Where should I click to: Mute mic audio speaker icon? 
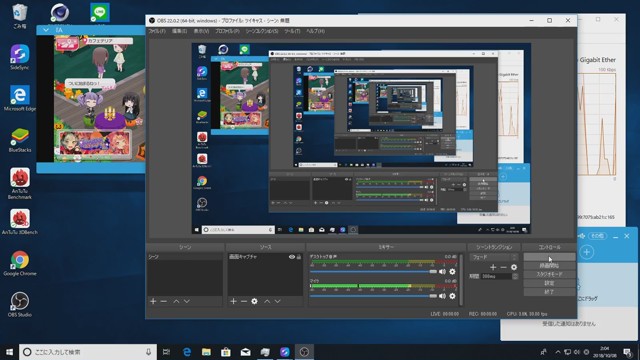(442, 296)
